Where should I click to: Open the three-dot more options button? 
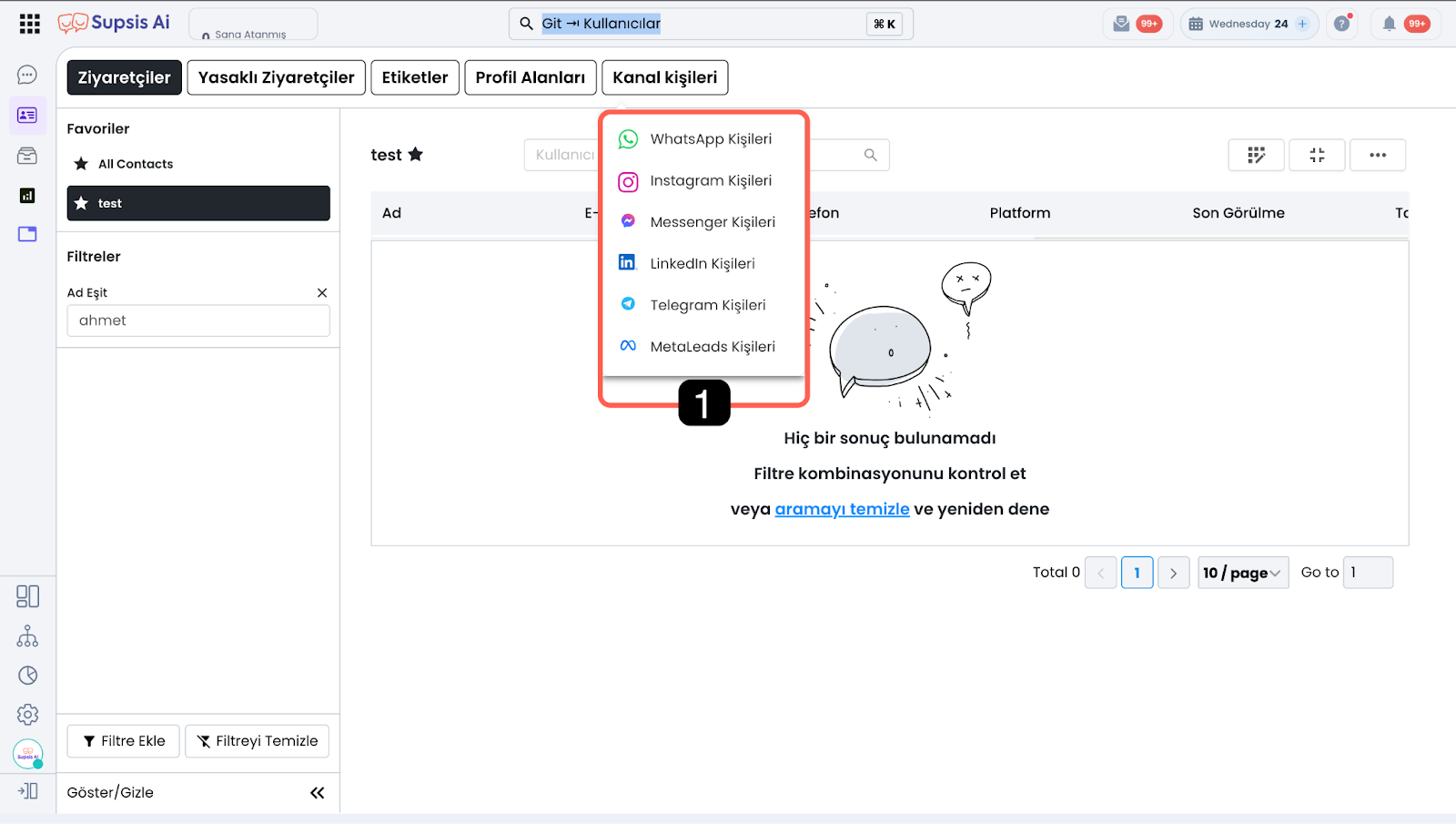(x=1378, y=155)
